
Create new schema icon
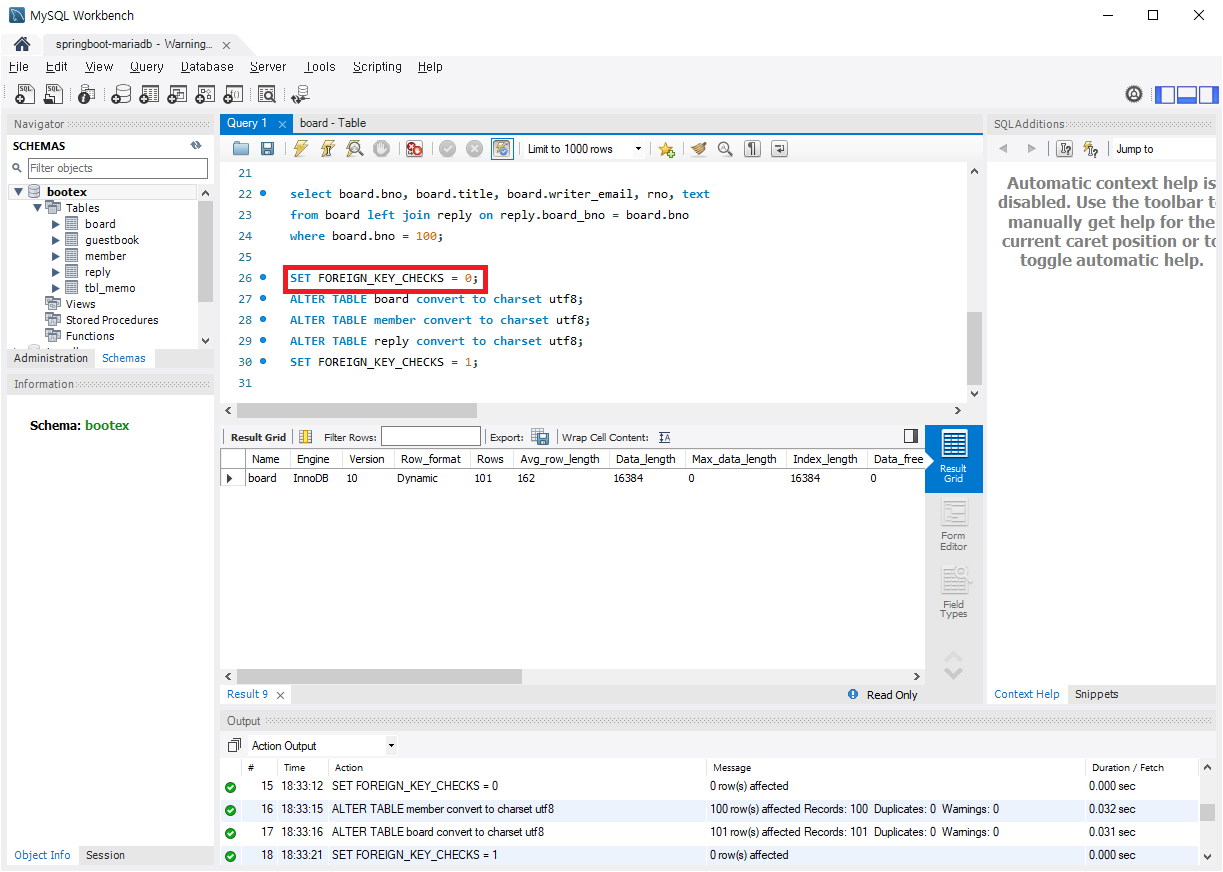(x=121, y=94)
